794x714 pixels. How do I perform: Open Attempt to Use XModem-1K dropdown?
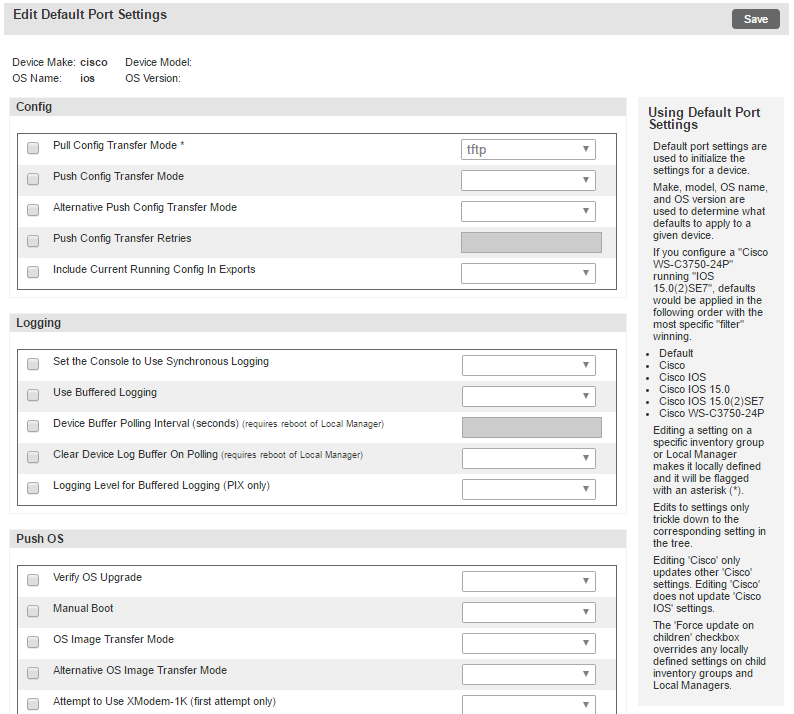(529, 704)
